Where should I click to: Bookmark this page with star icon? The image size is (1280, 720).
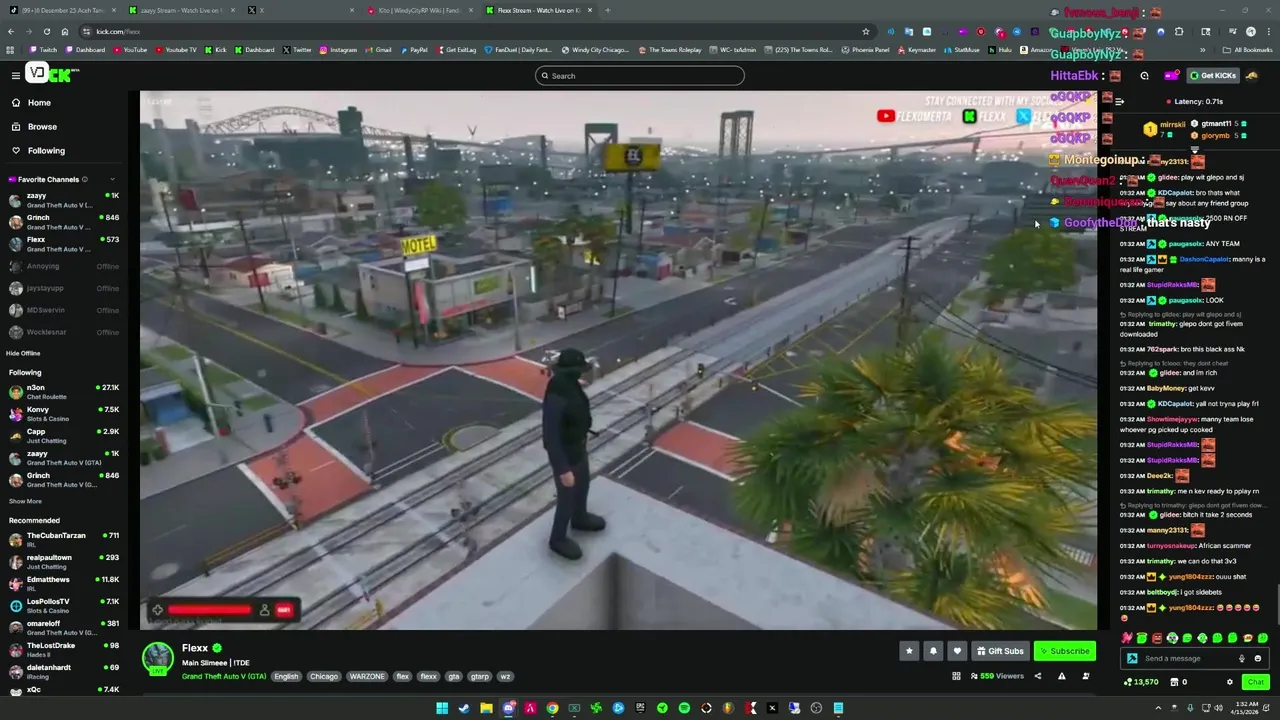tap(866, 31)
